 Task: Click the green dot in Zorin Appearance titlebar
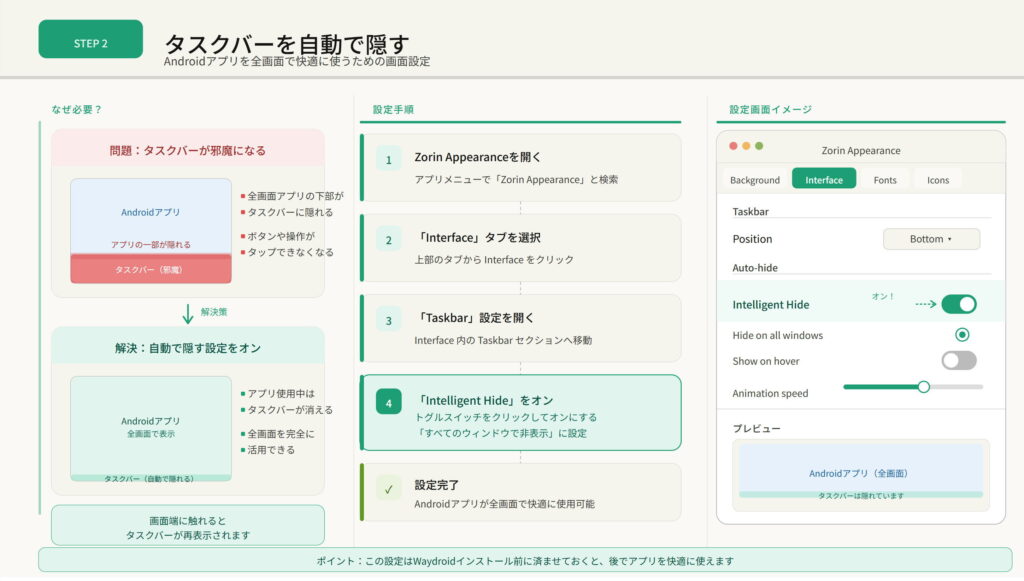759,146
